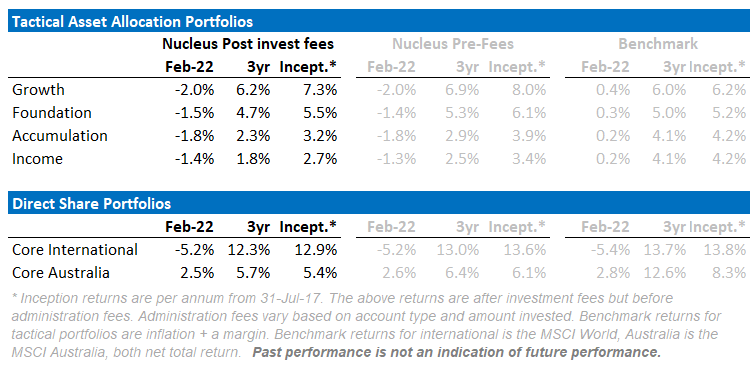
Task: Click the Income row label
Action: [37, 159]
